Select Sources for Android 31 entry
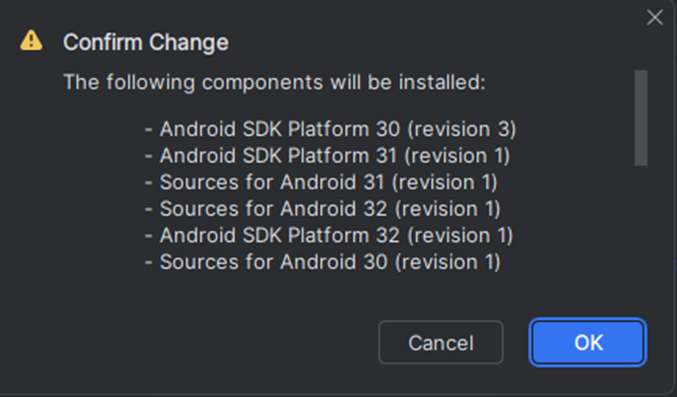 [321, 182]
